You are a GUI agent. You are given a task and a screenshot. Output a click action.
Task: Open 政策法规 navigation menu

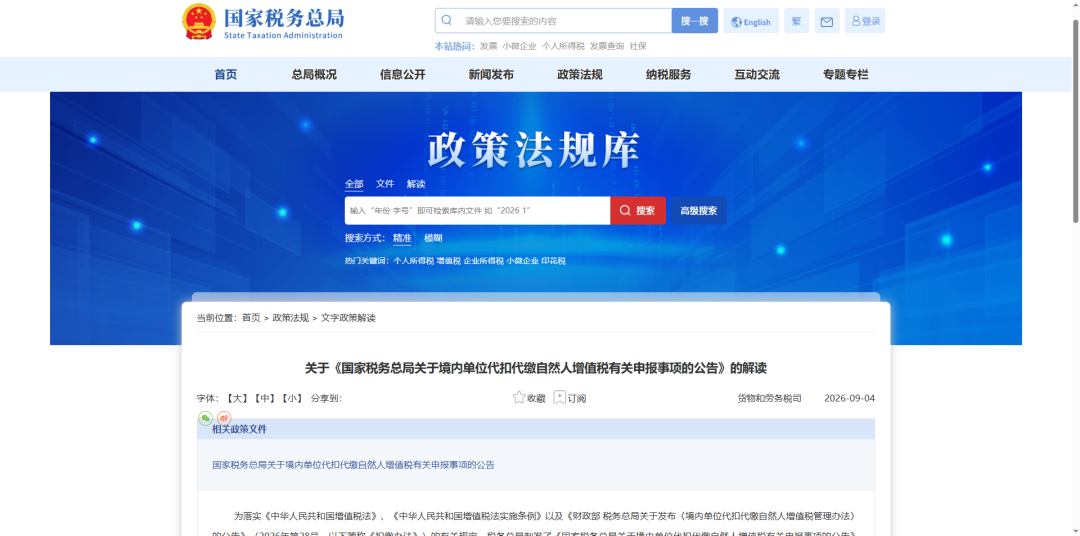pos(579,74)
